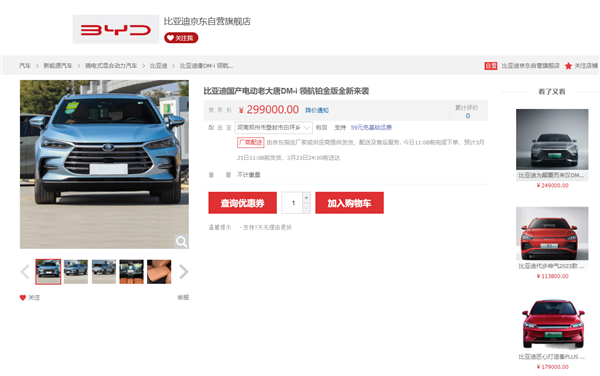Click the 降价通知 price alert link

tap(317, 110)
